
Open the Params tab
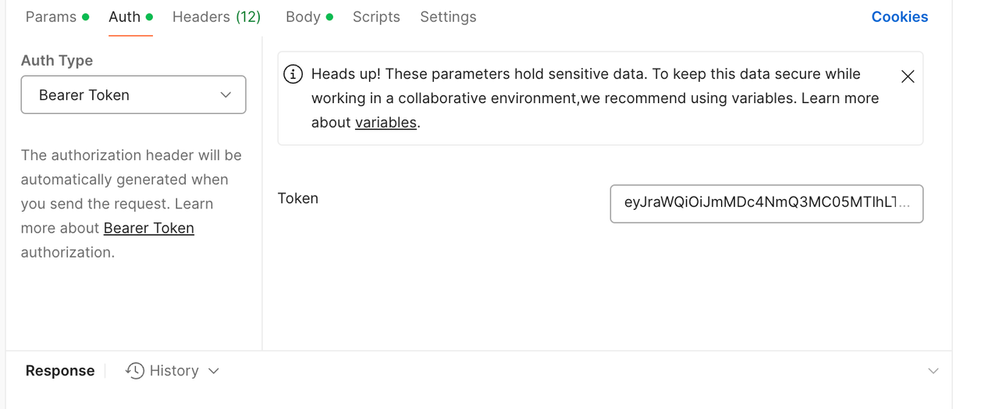(x=51, y=17)
